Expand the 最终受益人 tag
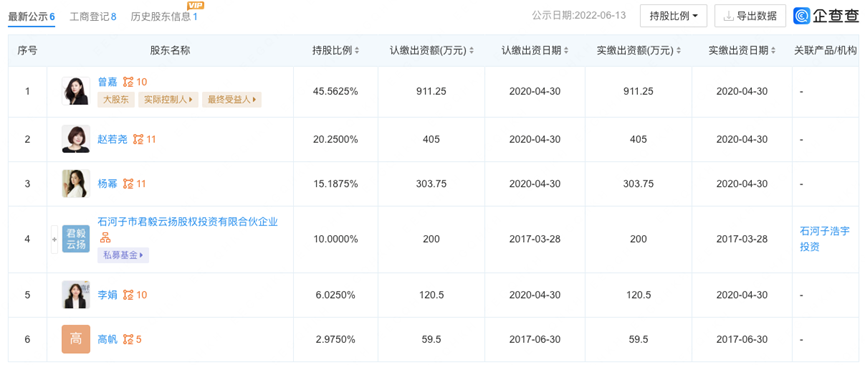Image resolution: width=865 pixels, height=365 pixels. tap(232, 100)
